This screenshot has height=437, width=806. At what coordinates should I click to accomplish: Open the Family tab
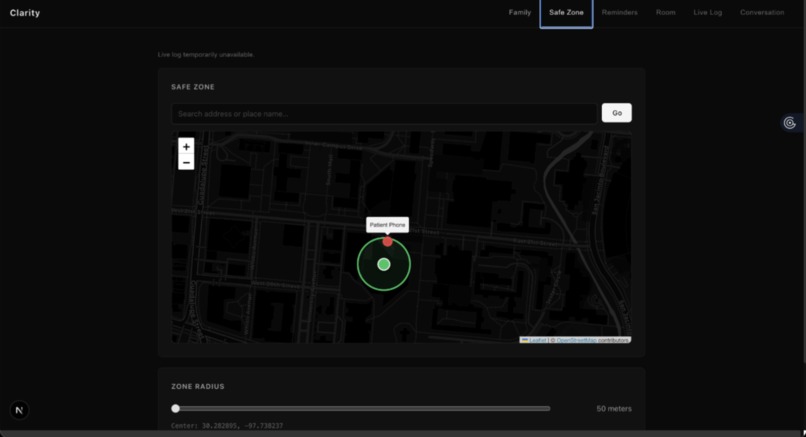point(519,12)
